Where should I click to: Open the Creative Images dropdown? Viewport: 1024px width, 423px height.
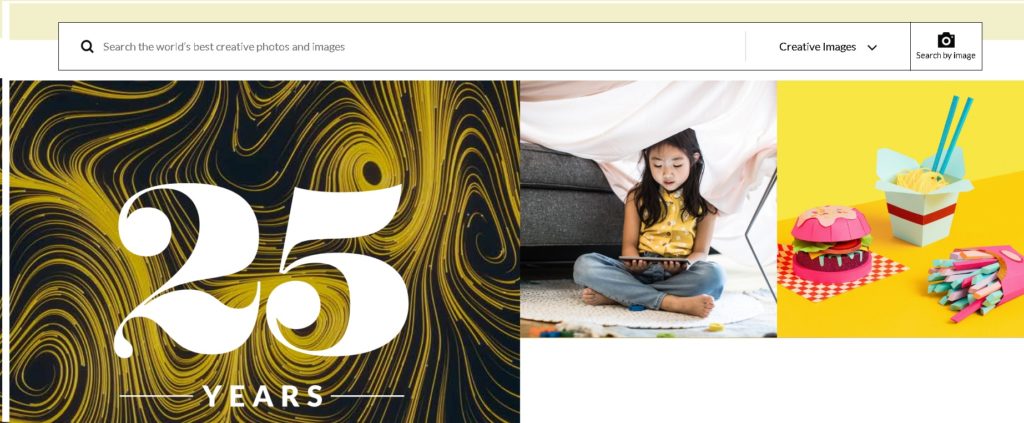click(827, 47)
